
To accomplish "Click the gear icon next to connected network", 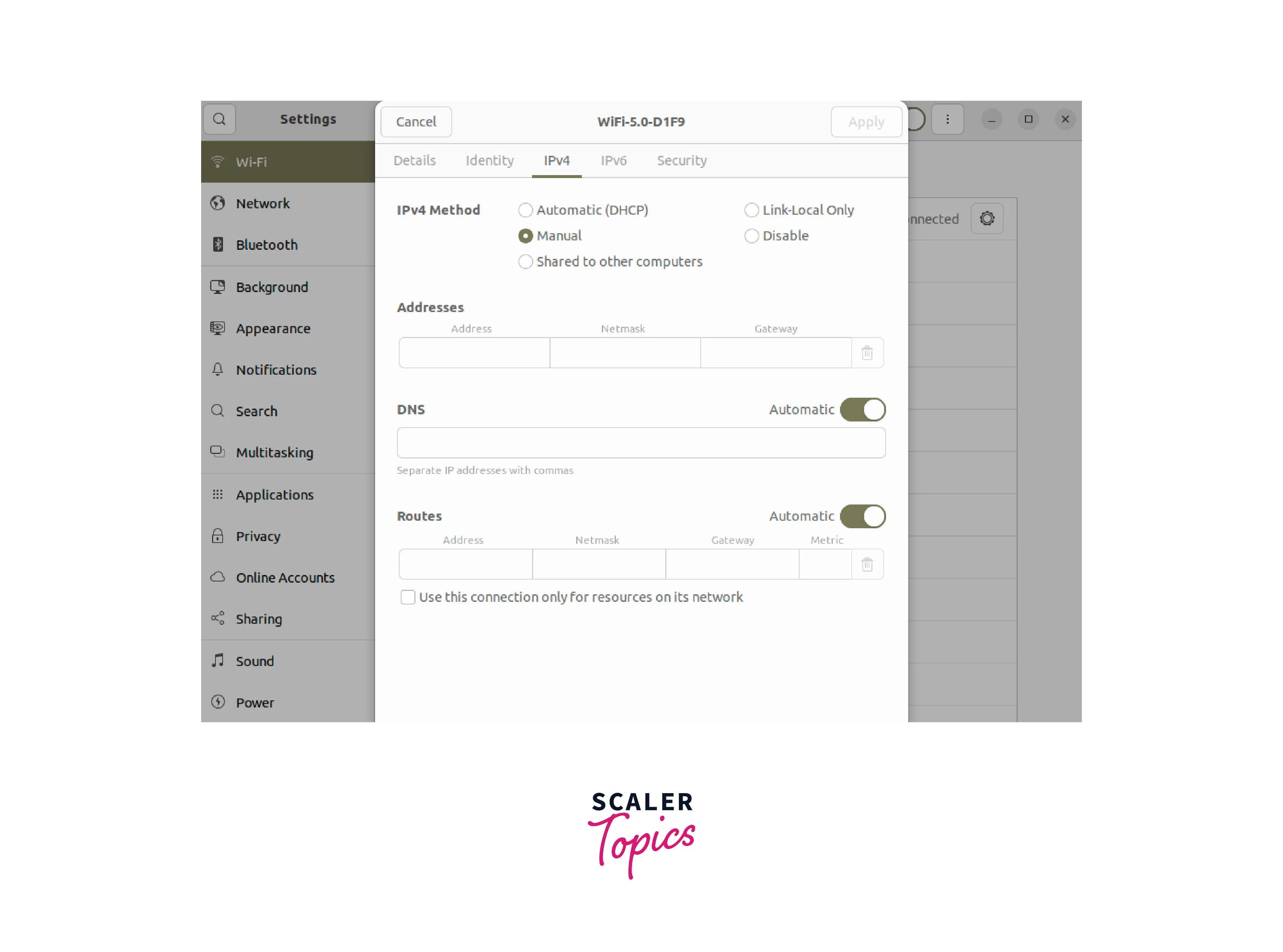I will (988, 218).
